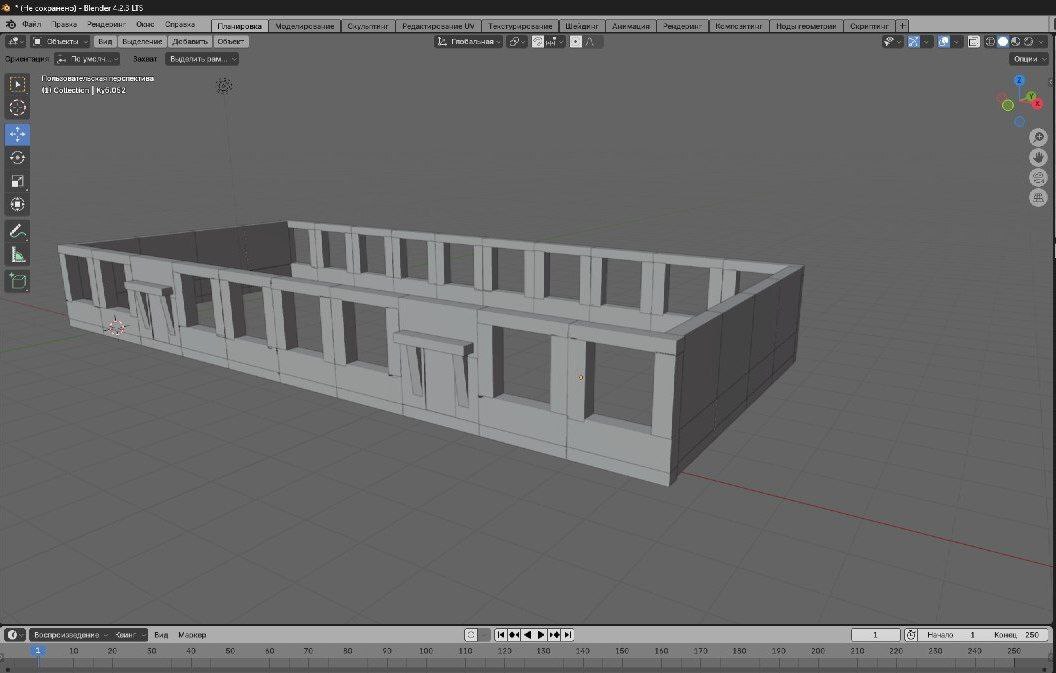Open the Файл menu
Viewport: 1056px width, 673px height.
click(x=32, y=24)
